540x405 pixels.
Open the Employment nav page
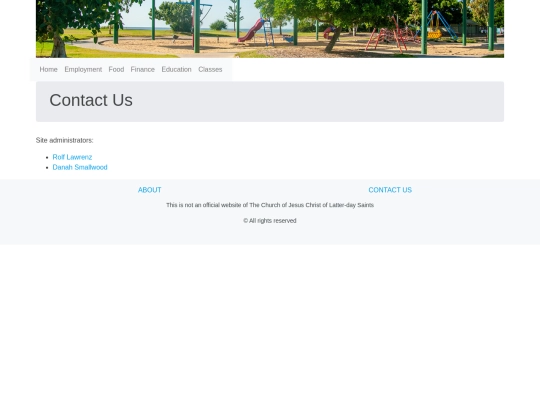click(83, 70)
